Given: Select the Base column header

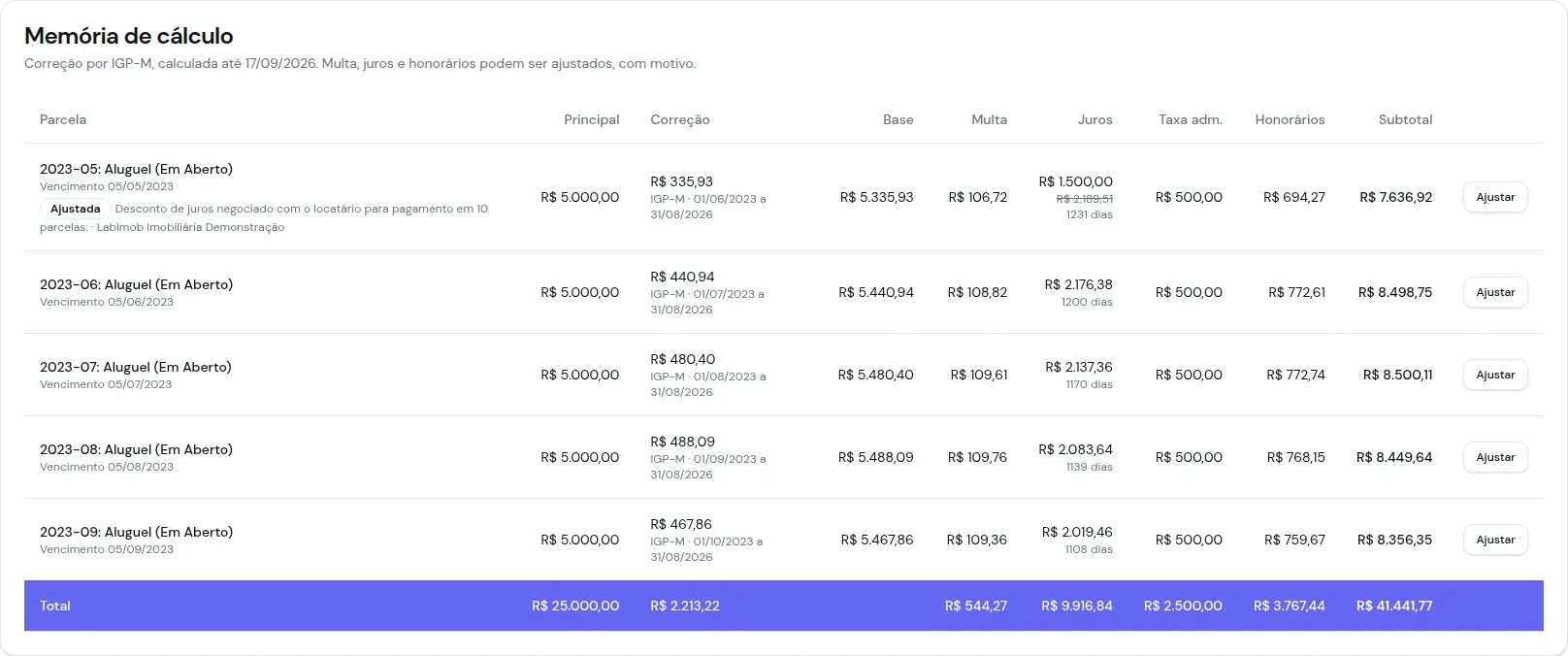Looking at the screenshot, I should click(898, 119).
